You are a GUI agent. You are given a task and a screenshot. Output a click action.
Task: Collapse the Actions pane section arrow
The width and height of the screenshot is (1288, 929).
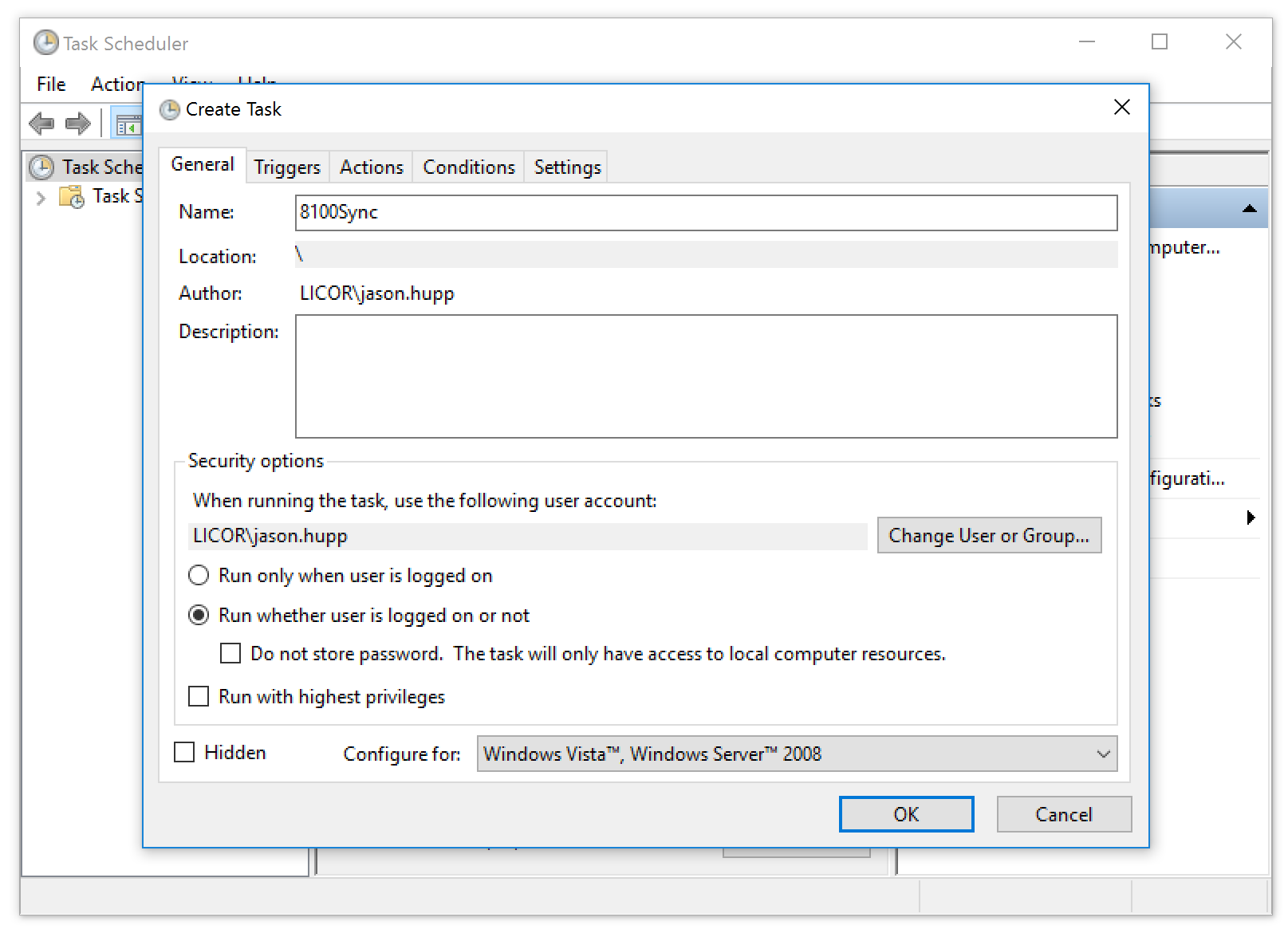coord(1249,209)
